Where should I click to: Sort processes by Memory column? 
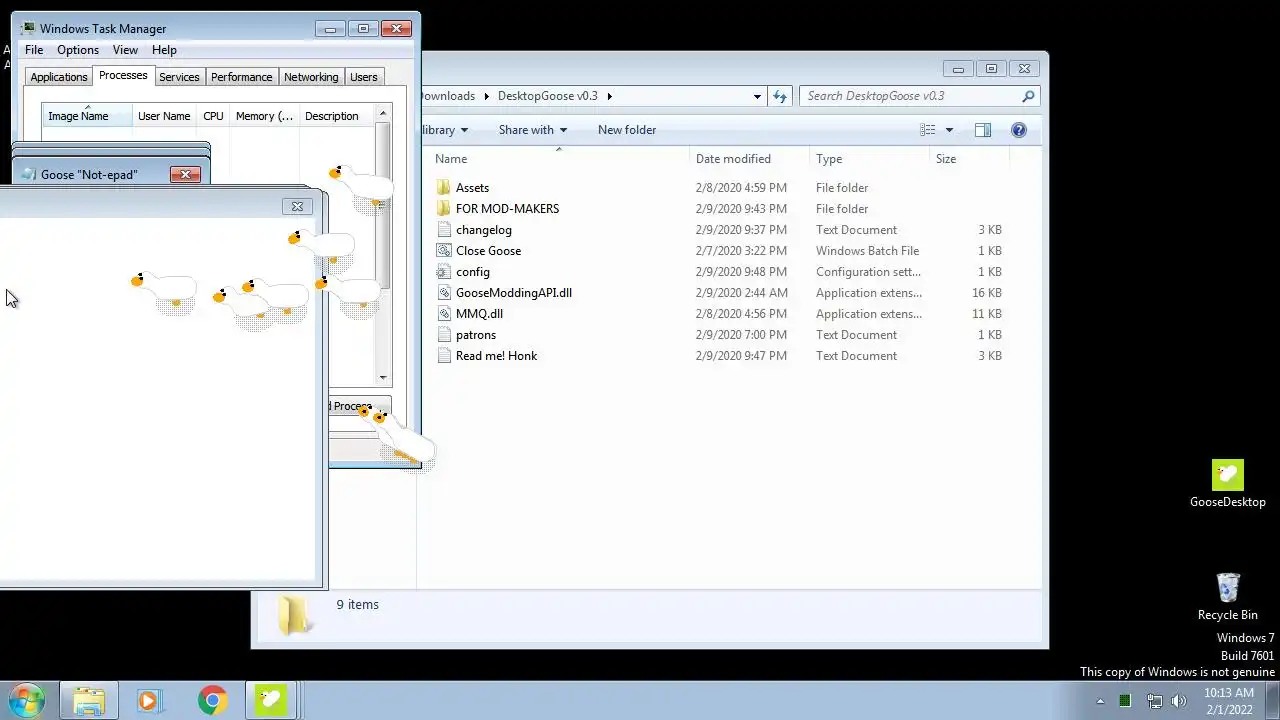[x=264, y=116]
